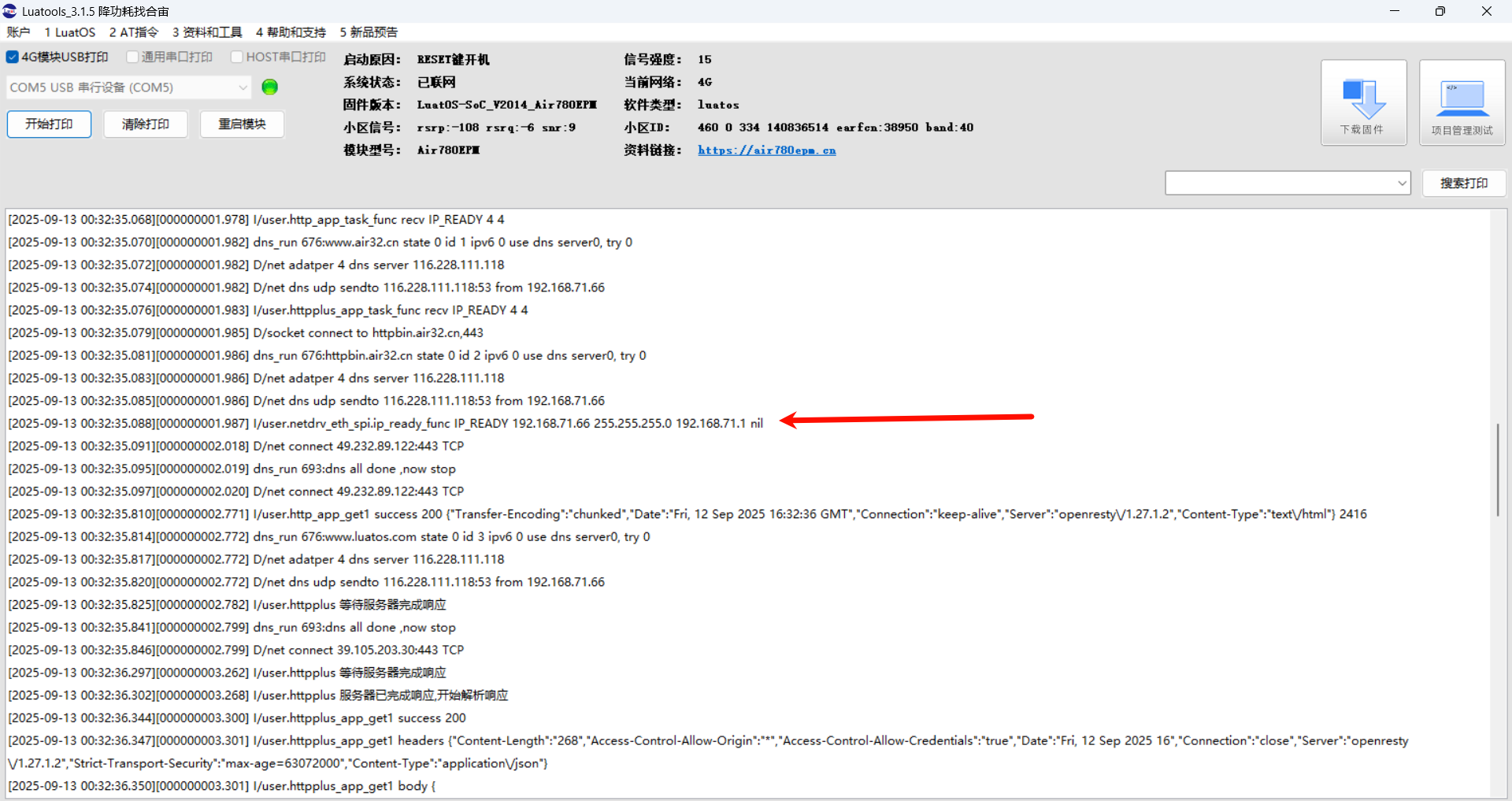1512x801 pixels.
Task: Enable the 通用串口打印 checkbox
Action: (x=132, y=57)
